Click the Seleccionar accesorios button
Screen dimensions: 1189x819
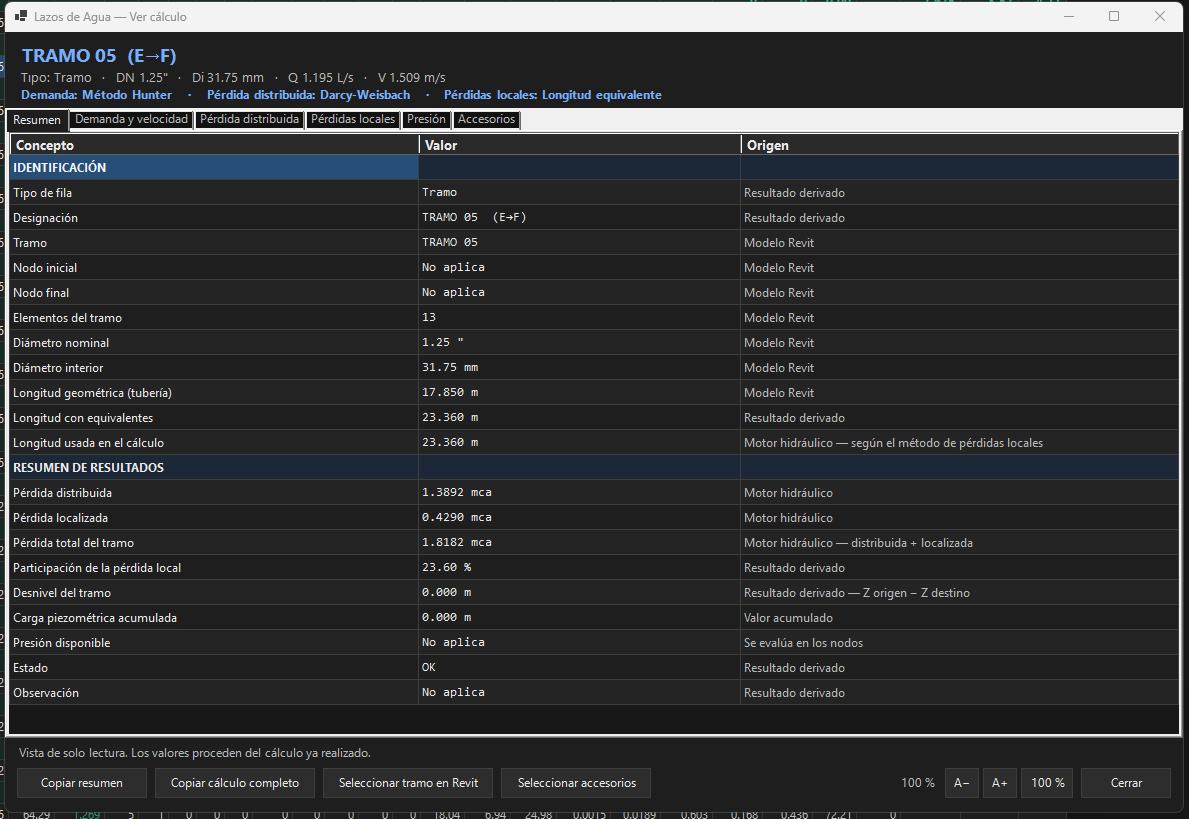point(576,783)
